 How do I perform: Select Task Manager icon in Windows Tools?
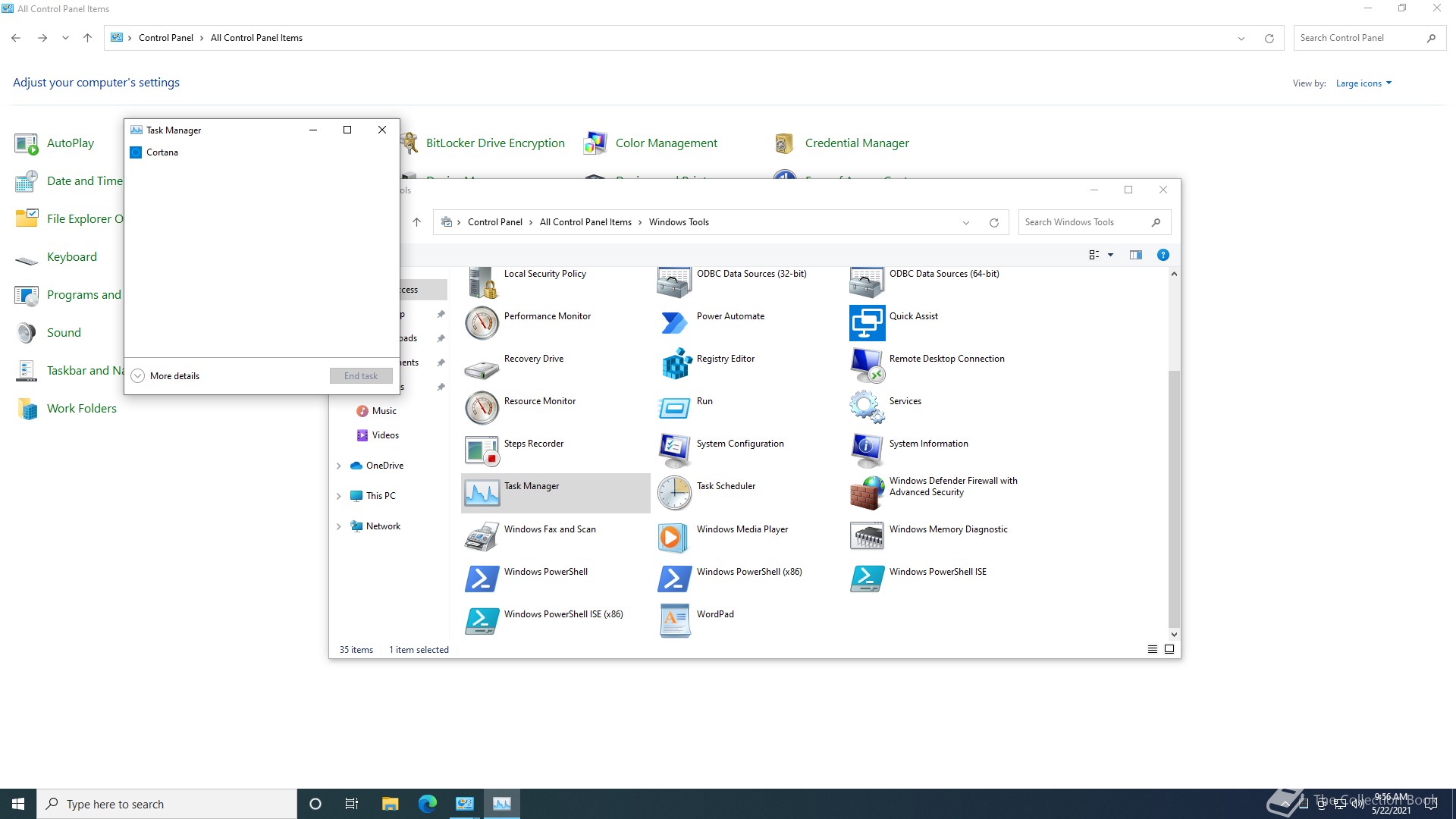click(x=482, y=494)
